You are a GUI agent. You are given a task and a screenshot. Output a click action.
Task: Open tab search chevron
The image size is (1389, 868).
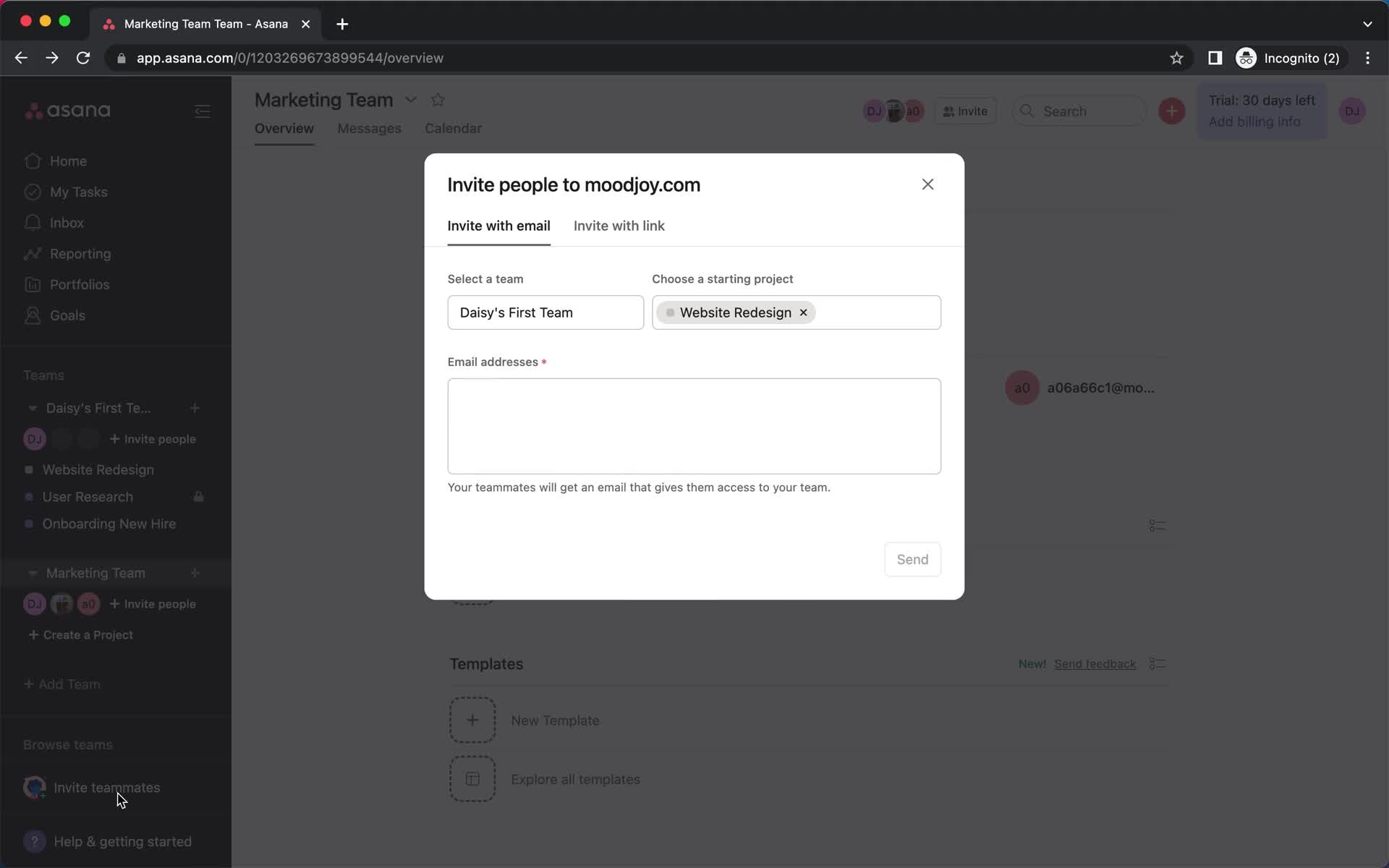pyautogui.click(x=1367, y=24)
